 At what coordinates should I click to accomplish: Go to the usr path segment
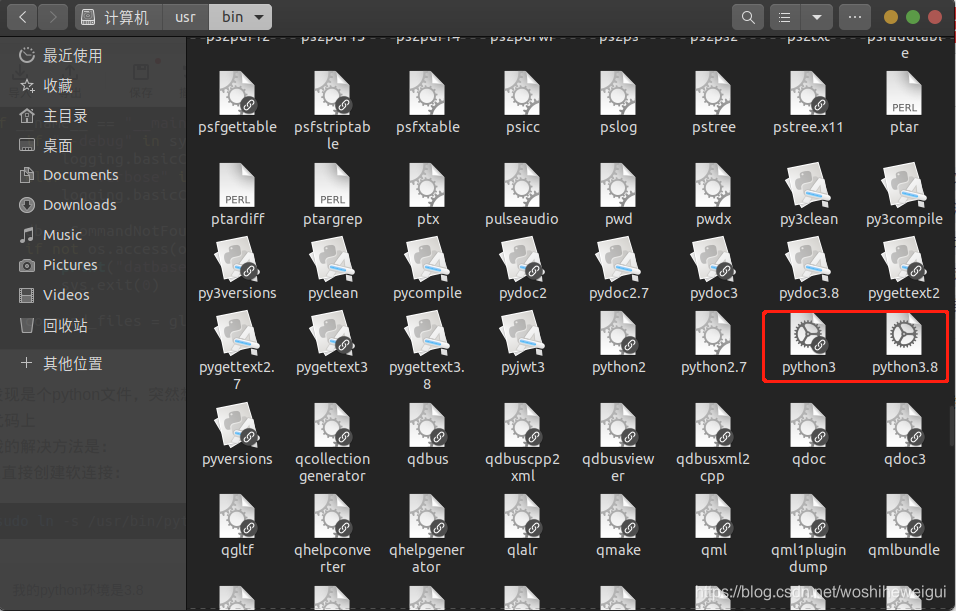click(x=185, y=17)
